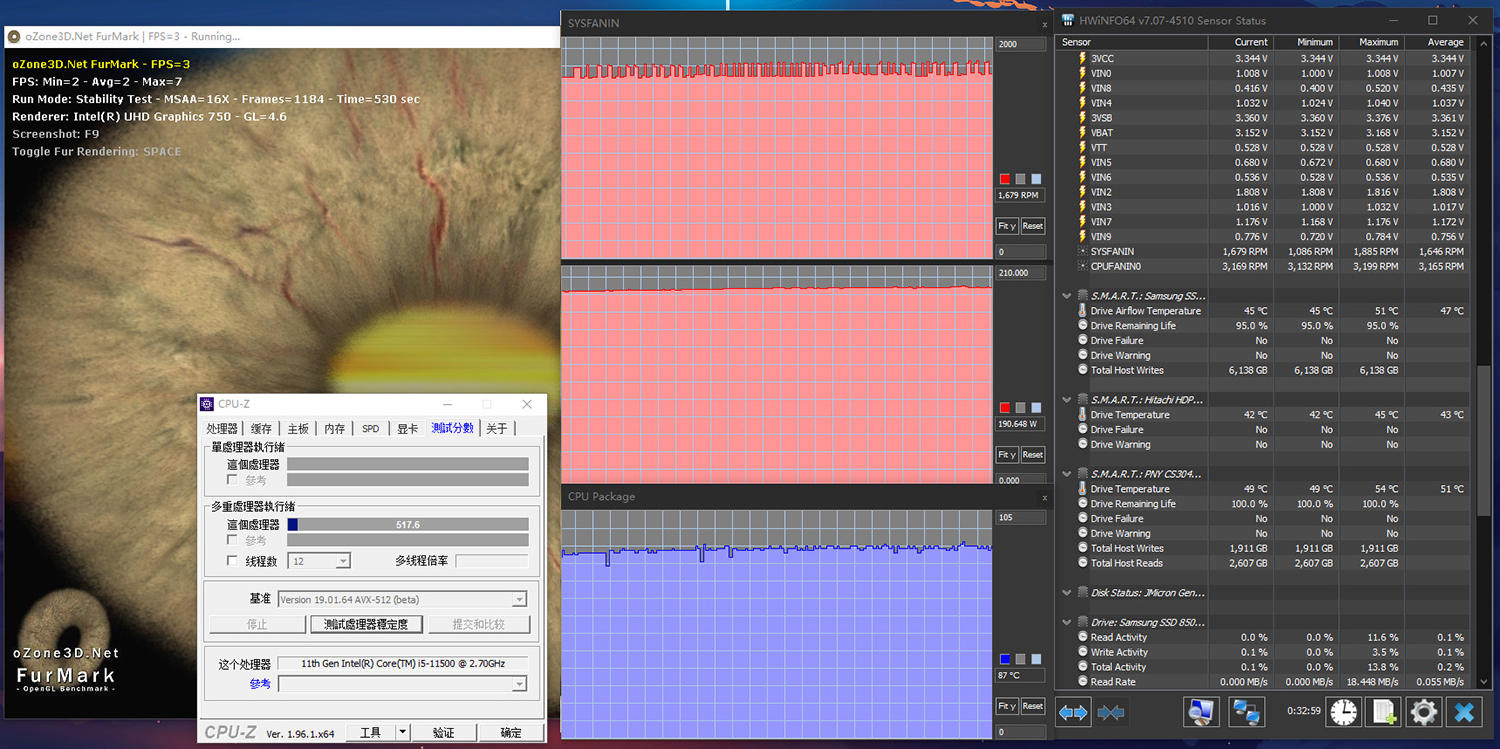Click the 工具 button in CPU-Z
Image resolution: width=1500 pixels, height=749 pixels.
pyautogui.click(x=371, y=732)
